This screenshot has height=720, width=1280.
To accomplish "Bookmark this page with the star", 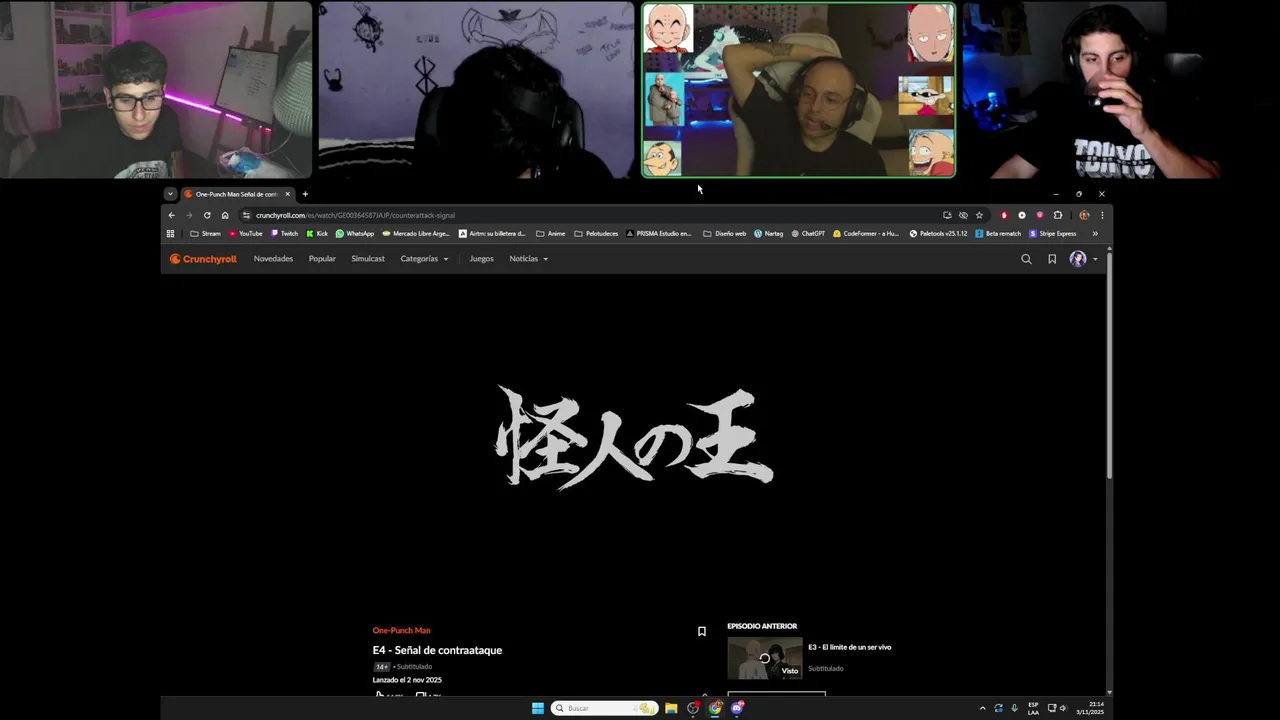I will [979, 215].
